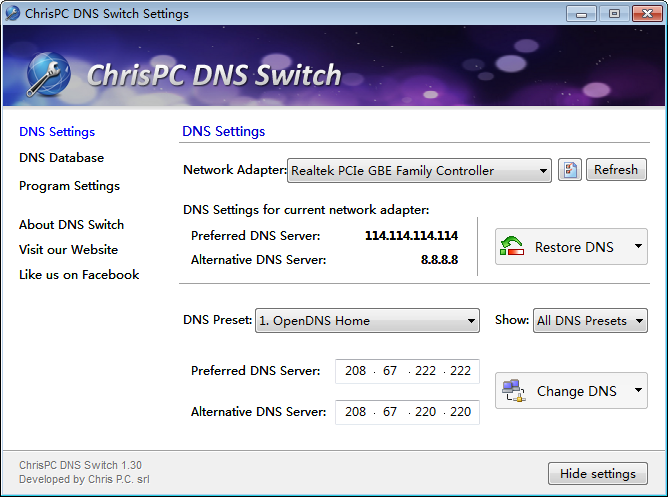The image size is (668, 497).
Task: Expand the Restore DNS button arrow
Action: click(x=638, y=246)
